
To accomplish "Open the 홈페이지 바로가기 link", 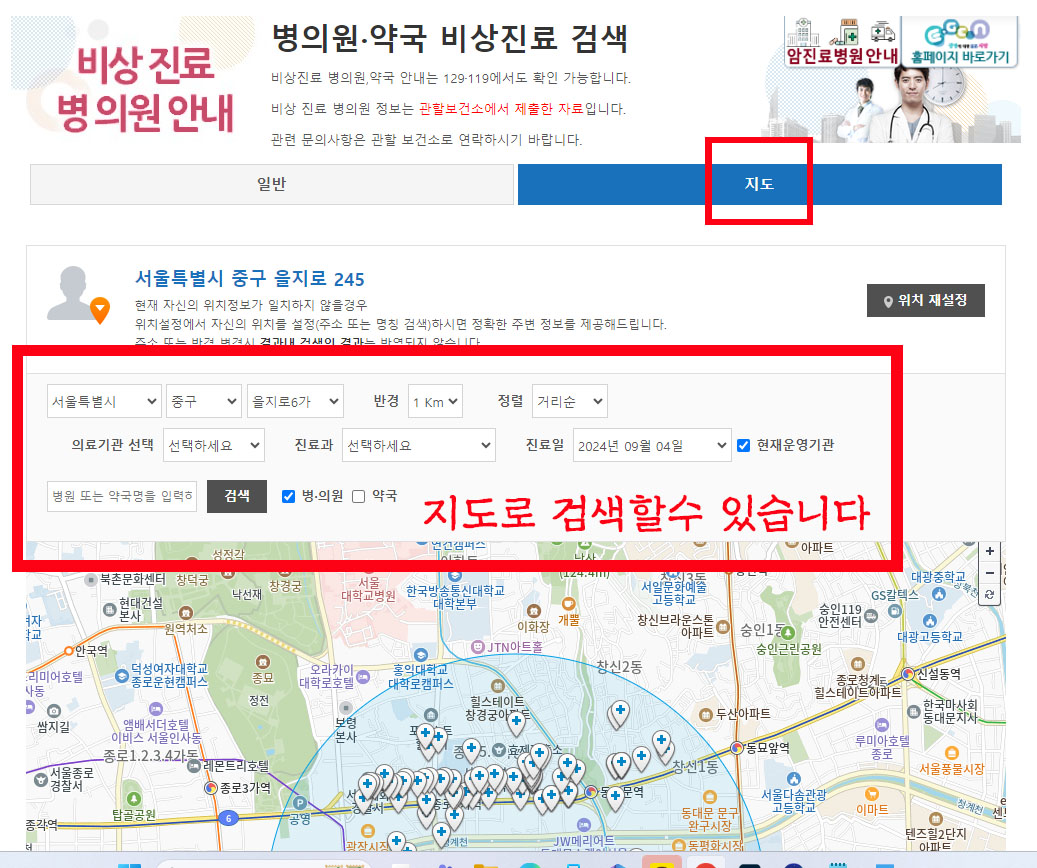I will tap(960, 41).
